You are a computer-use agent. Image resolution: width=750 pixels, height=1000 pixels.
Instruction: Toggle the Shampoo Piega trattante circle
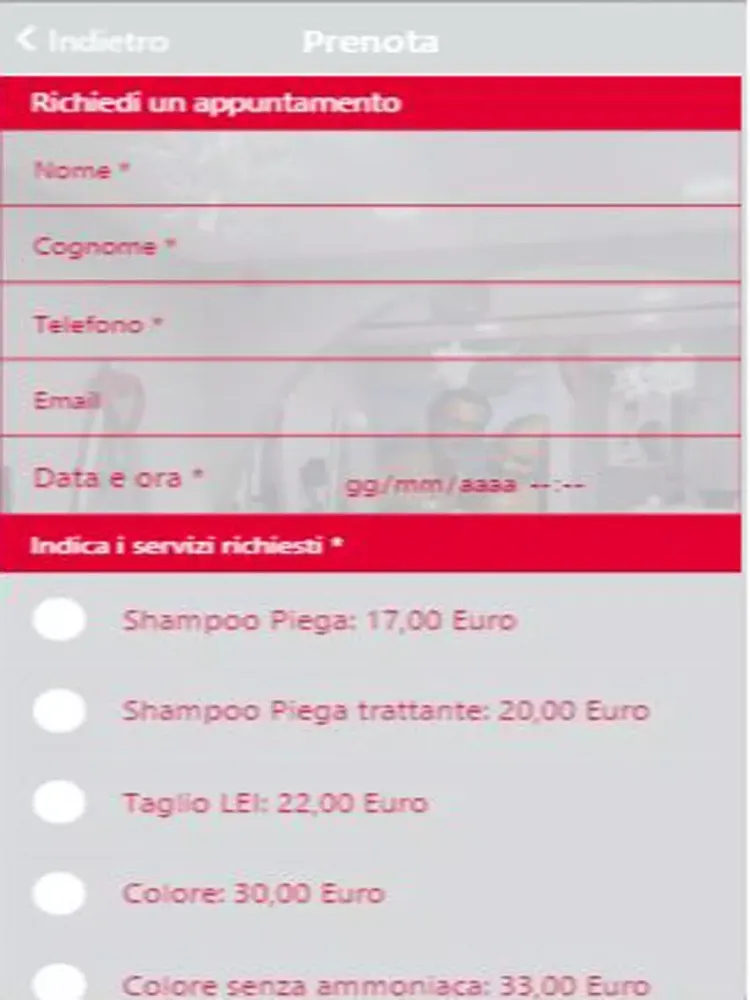59,712
